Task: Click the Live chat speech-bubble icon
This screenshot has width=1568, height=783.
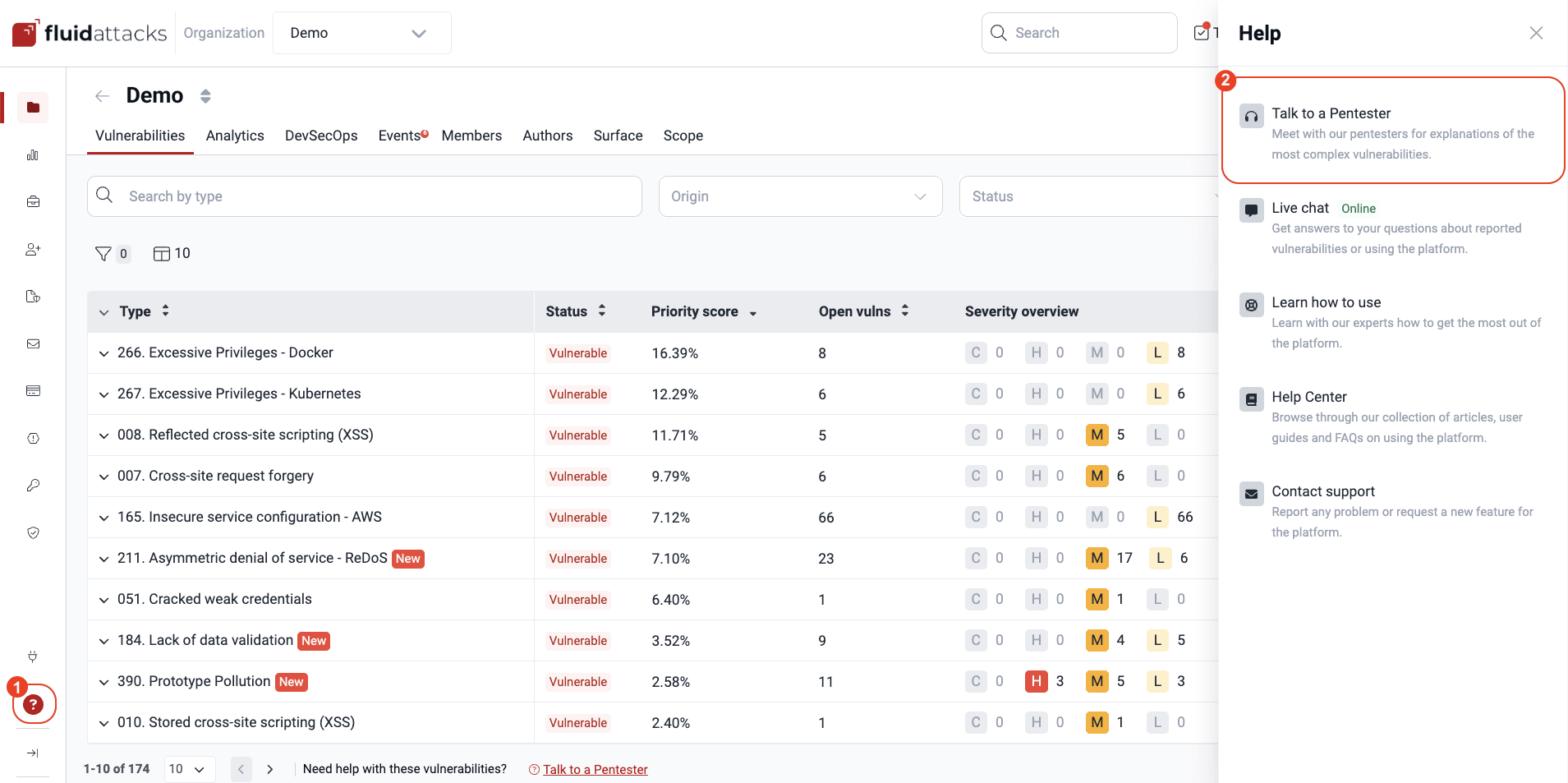Action: click(1251, 210)
